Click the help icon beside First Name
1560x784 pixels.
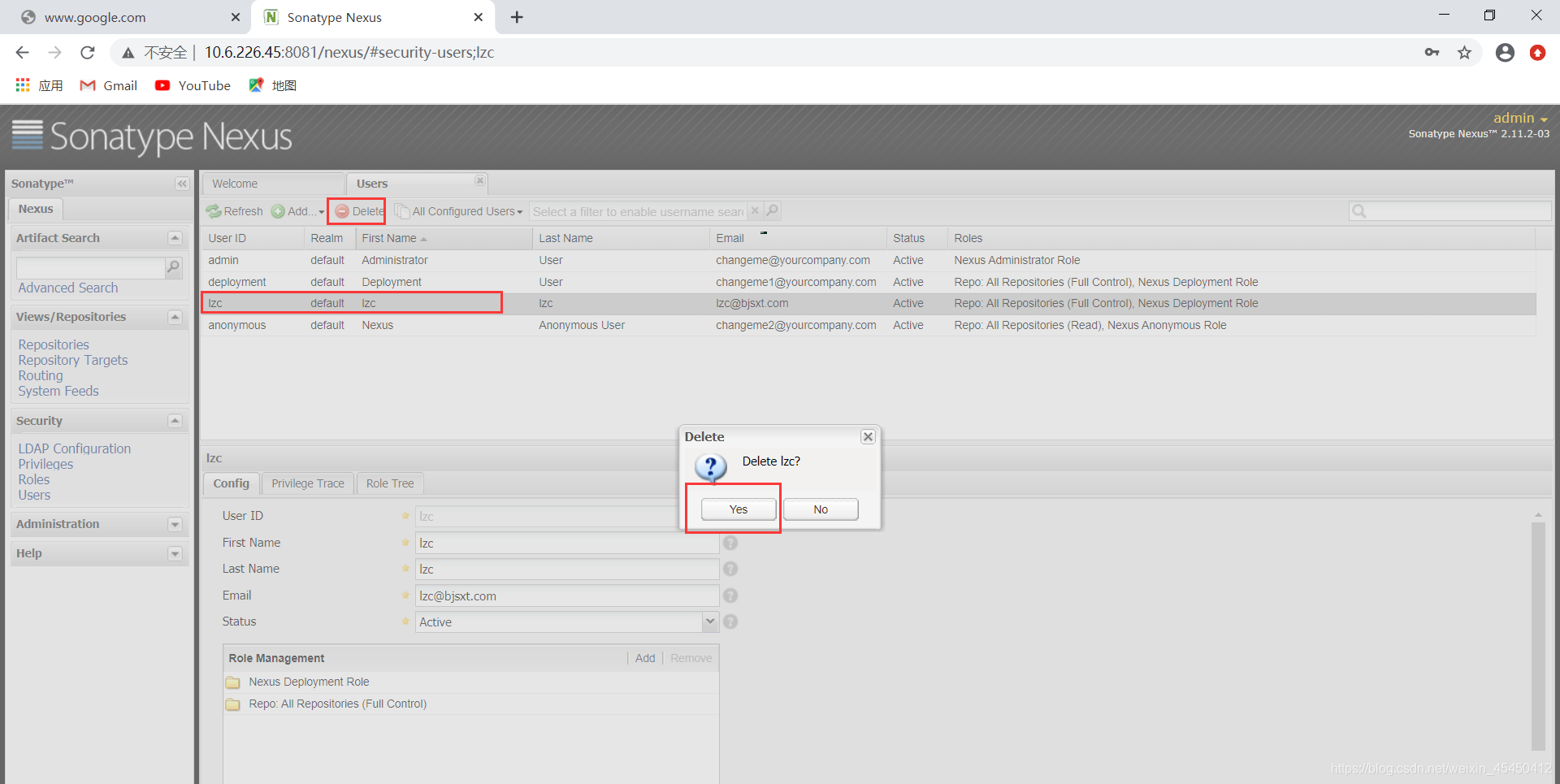coord(730,543)
